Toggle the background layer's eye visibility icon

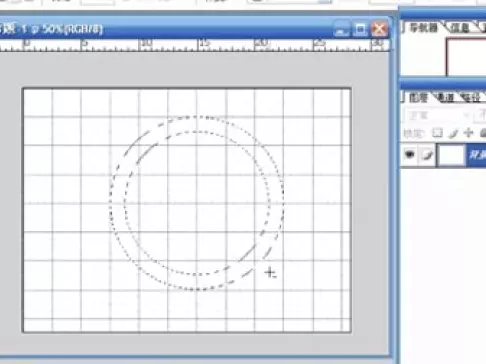409,155
